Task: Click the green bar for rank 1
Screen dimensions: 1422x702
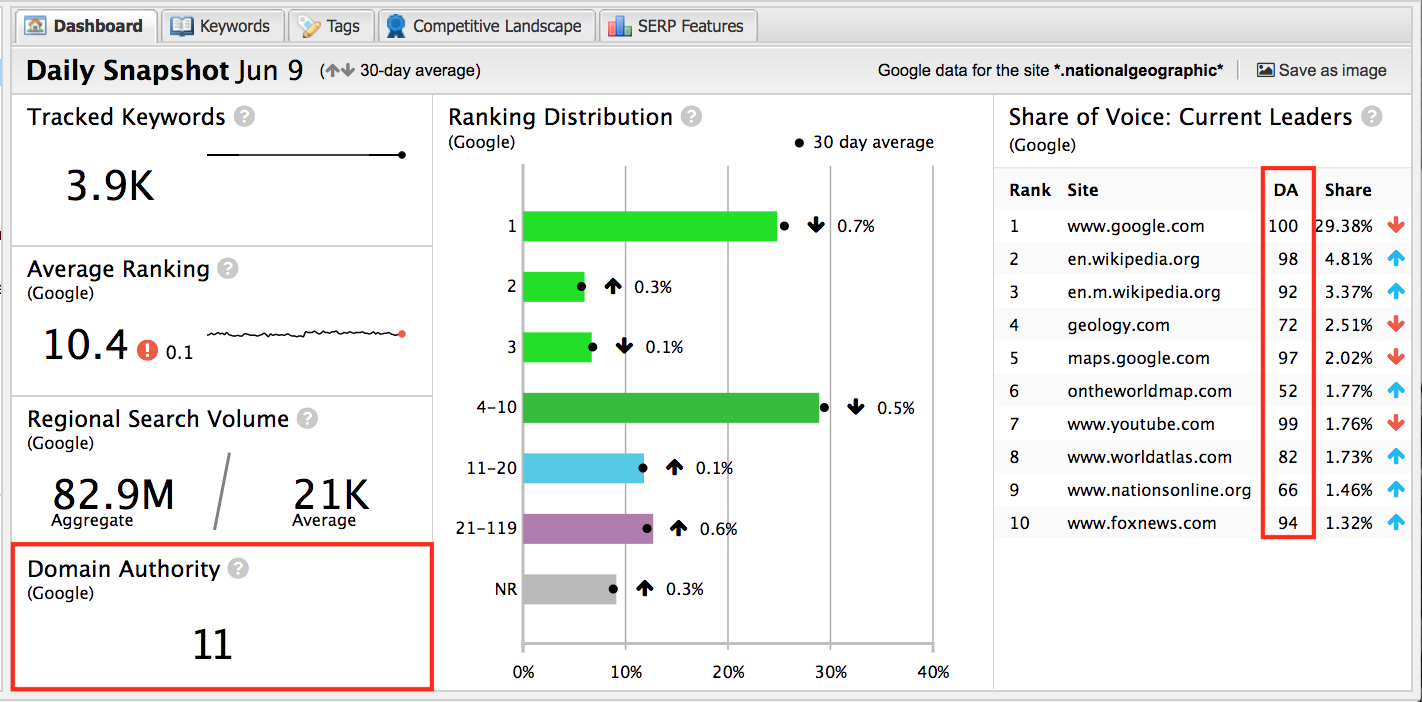Action: click(x=650, y=226)
